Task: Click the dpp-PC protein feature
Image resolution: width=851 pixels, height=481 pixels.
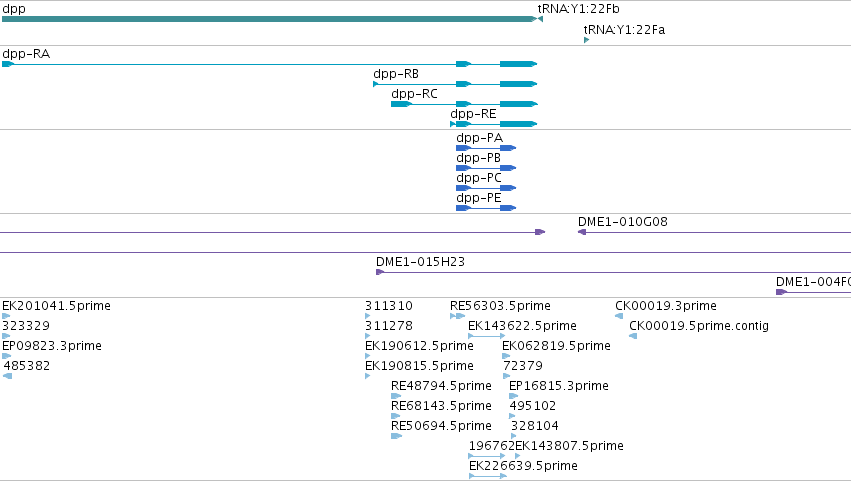Action: coord(486,188)
